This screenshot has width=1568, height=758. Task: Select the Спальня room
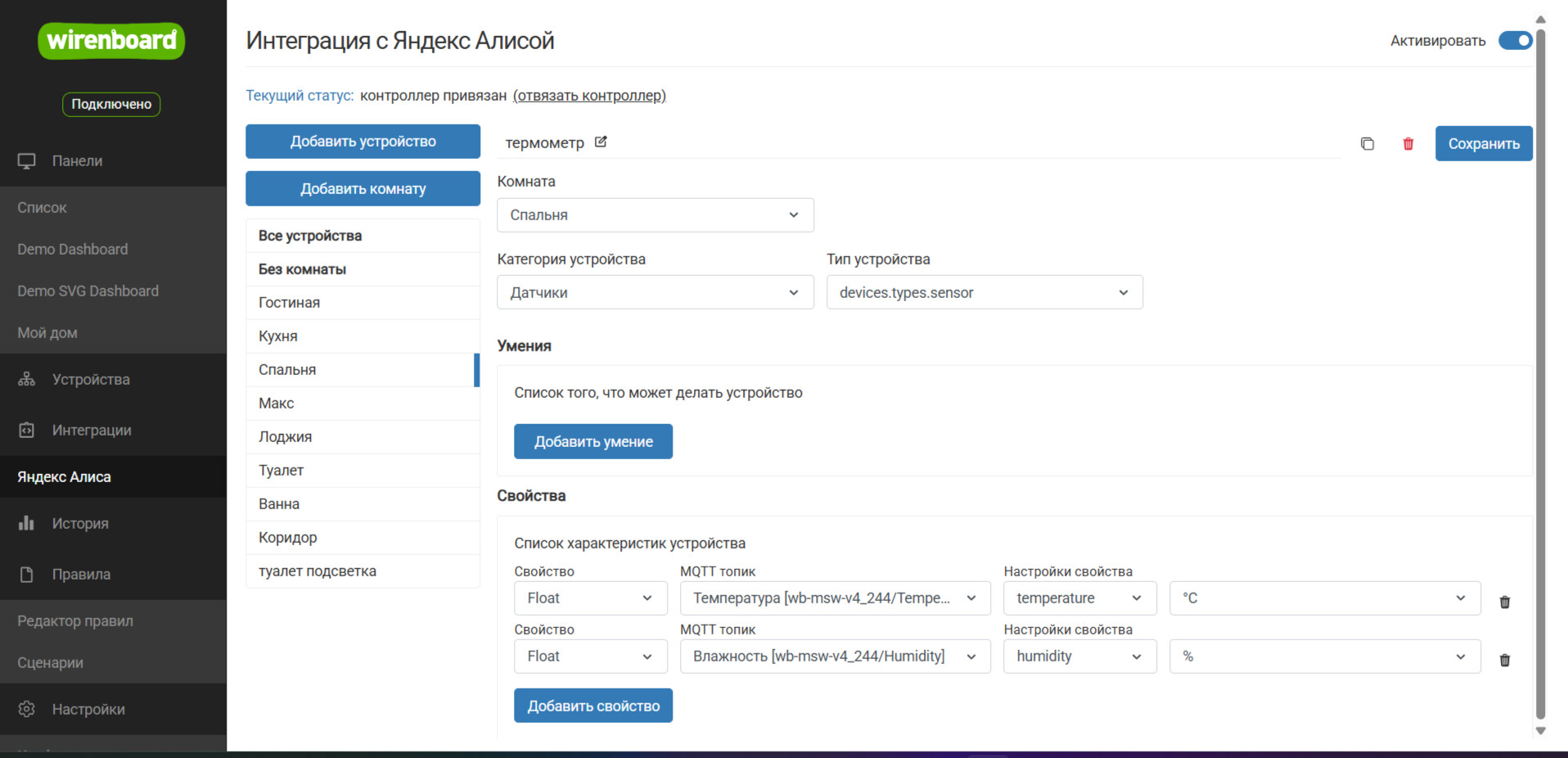point(363,370)
